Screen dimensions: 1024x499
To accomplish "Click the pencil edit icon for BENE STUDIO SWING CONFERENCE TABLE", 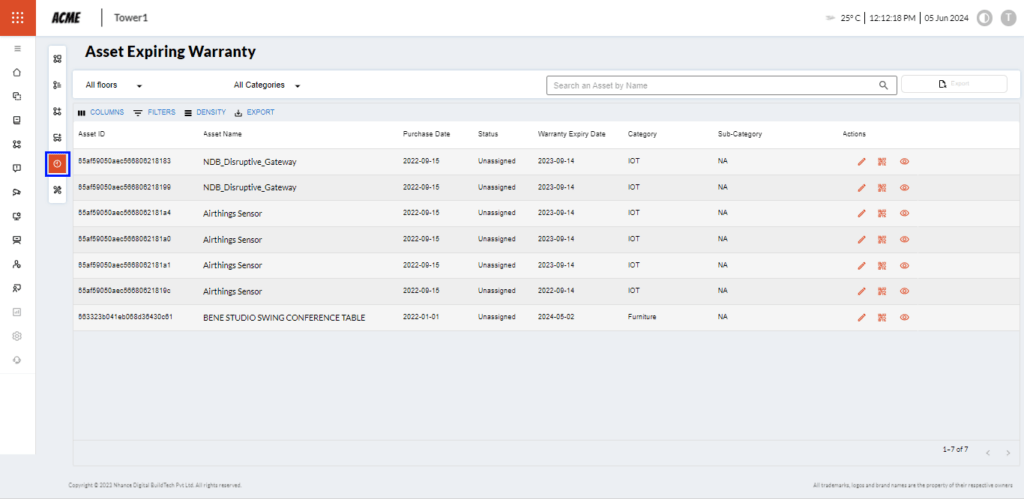I will point(861,317).
